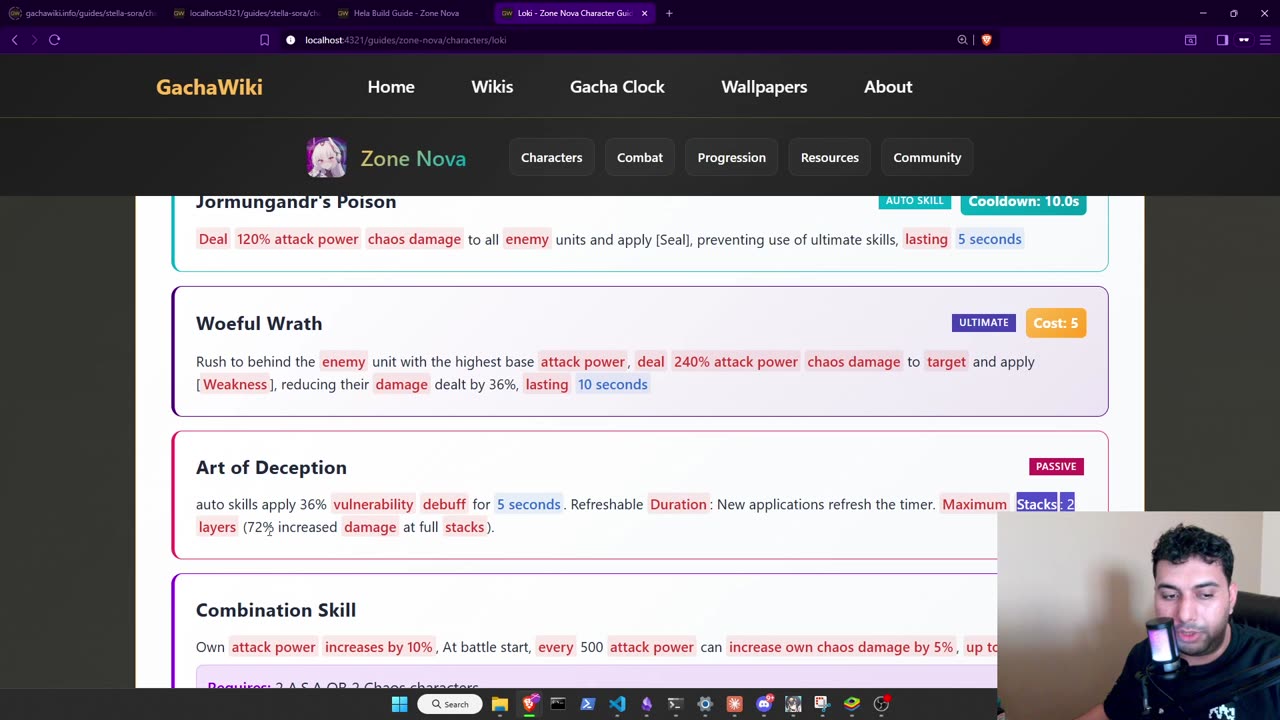This screenshot has height=720, width=1280.
Task: Go to GachaWiki home logo
Action: 209,87
